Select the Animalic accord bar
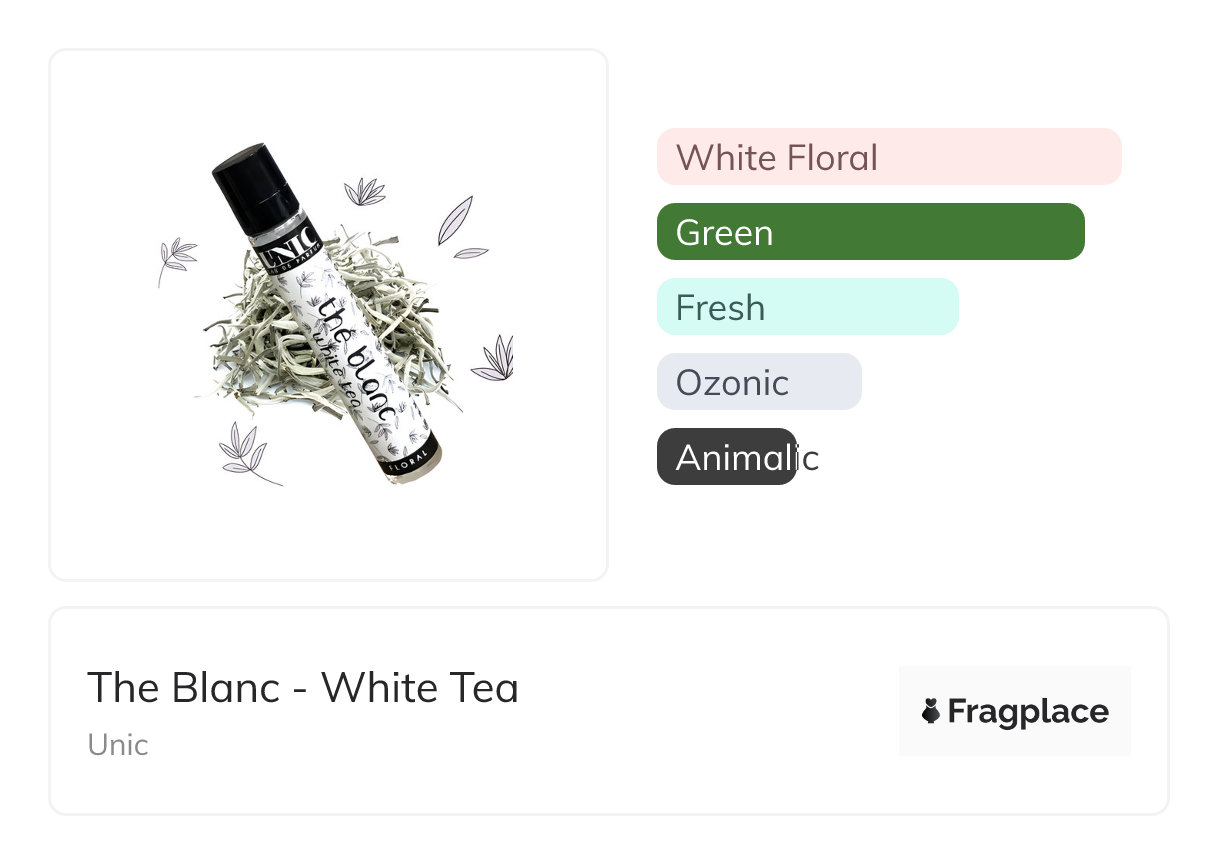Screen dimensions: 1218x864 click(x=727, y=457)
